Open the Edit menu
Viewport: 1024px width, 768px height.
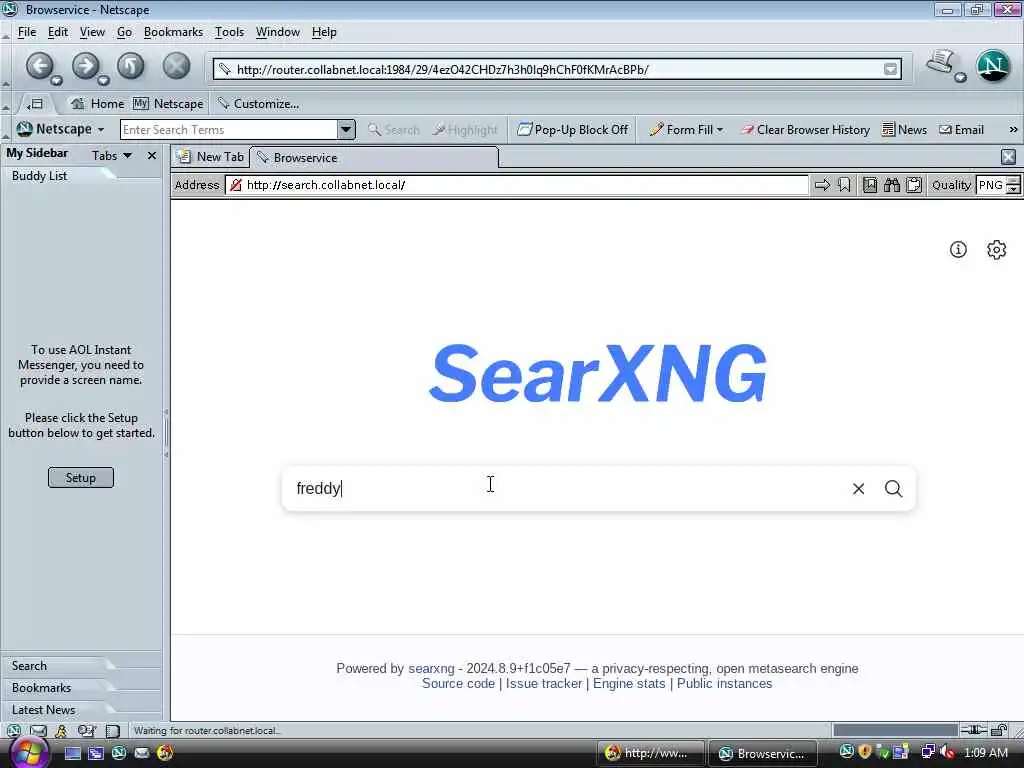click(57, 32)
